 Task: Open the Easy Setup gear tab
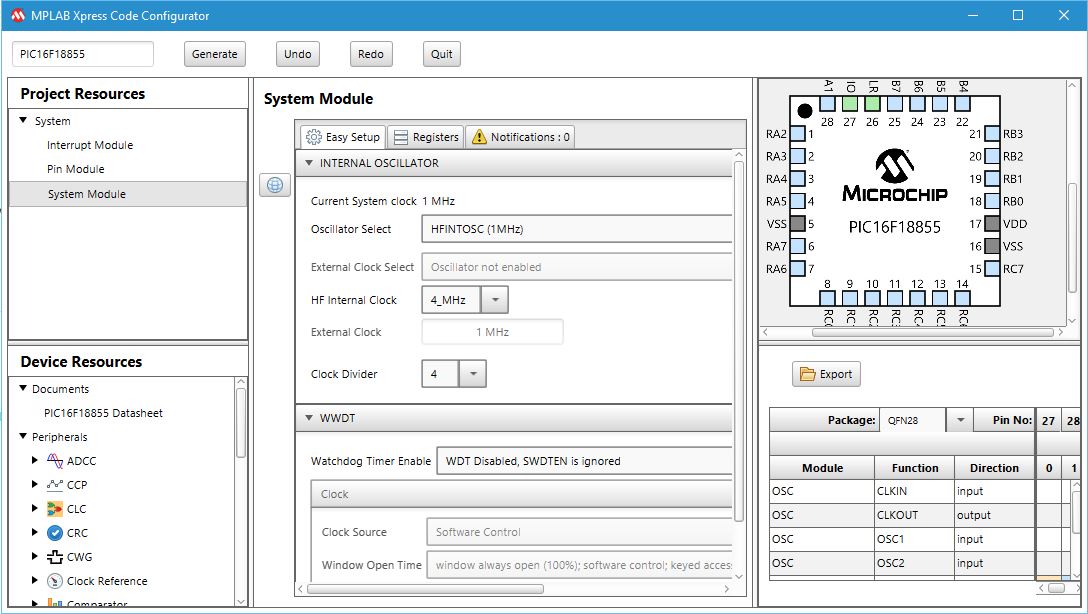click(x=343, y=137)
